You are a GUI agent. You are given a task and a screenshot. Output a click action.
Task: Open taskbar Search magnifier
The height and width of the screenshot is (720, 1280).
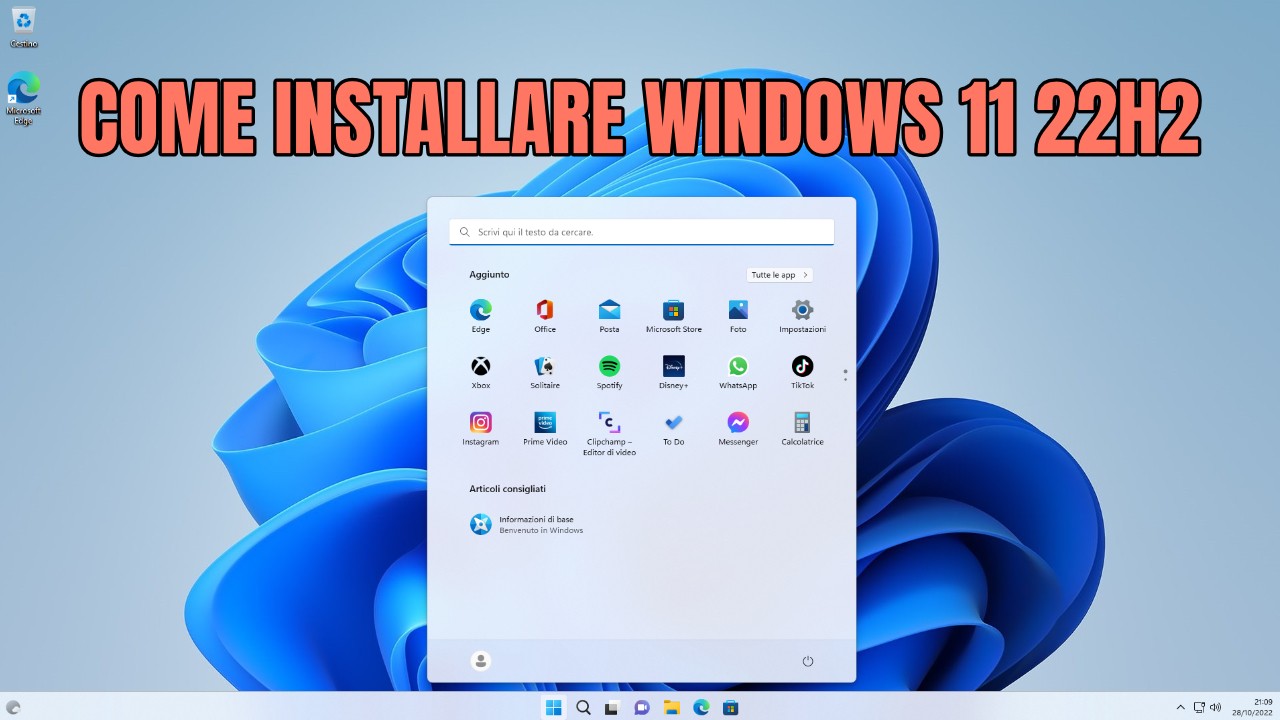click(583, 707)
